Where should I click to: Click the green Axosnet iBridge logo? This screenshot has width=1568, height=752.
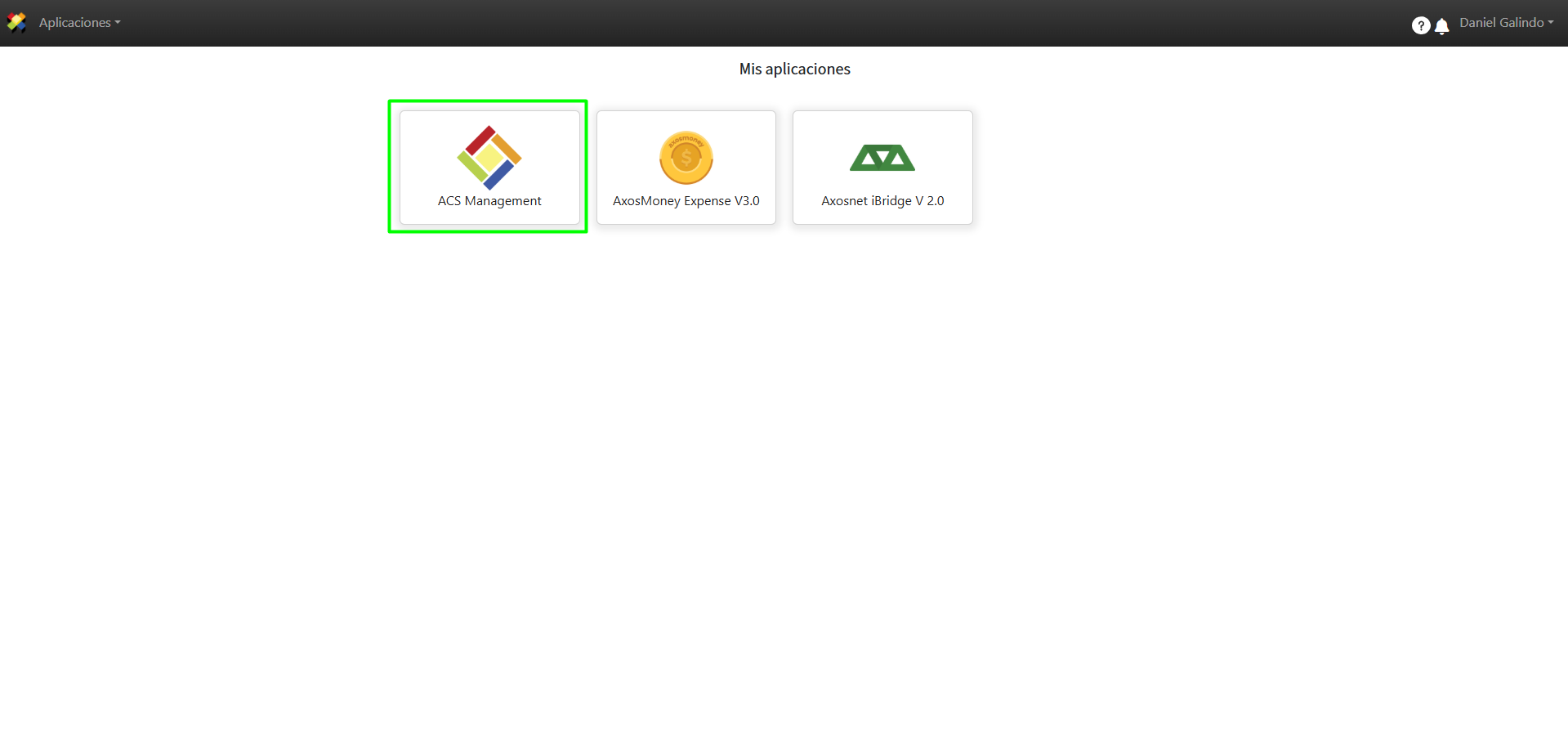(x=882, y=158)
